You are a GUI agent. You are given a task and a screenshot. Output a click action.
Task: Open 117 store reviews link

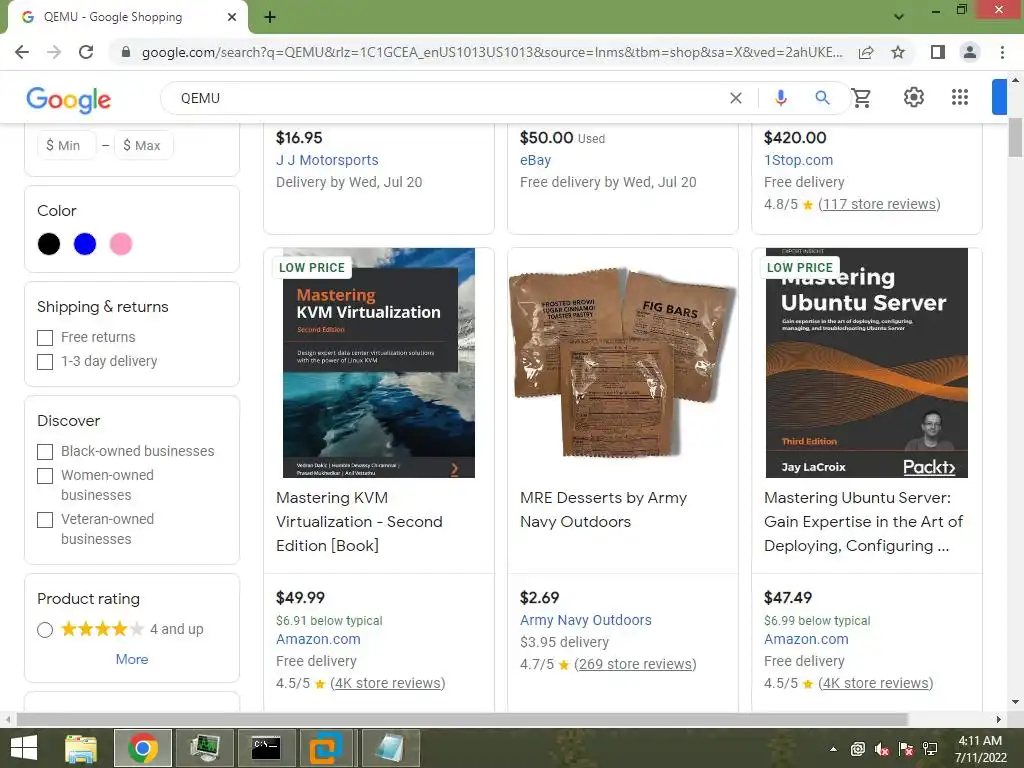pos(879,204)
